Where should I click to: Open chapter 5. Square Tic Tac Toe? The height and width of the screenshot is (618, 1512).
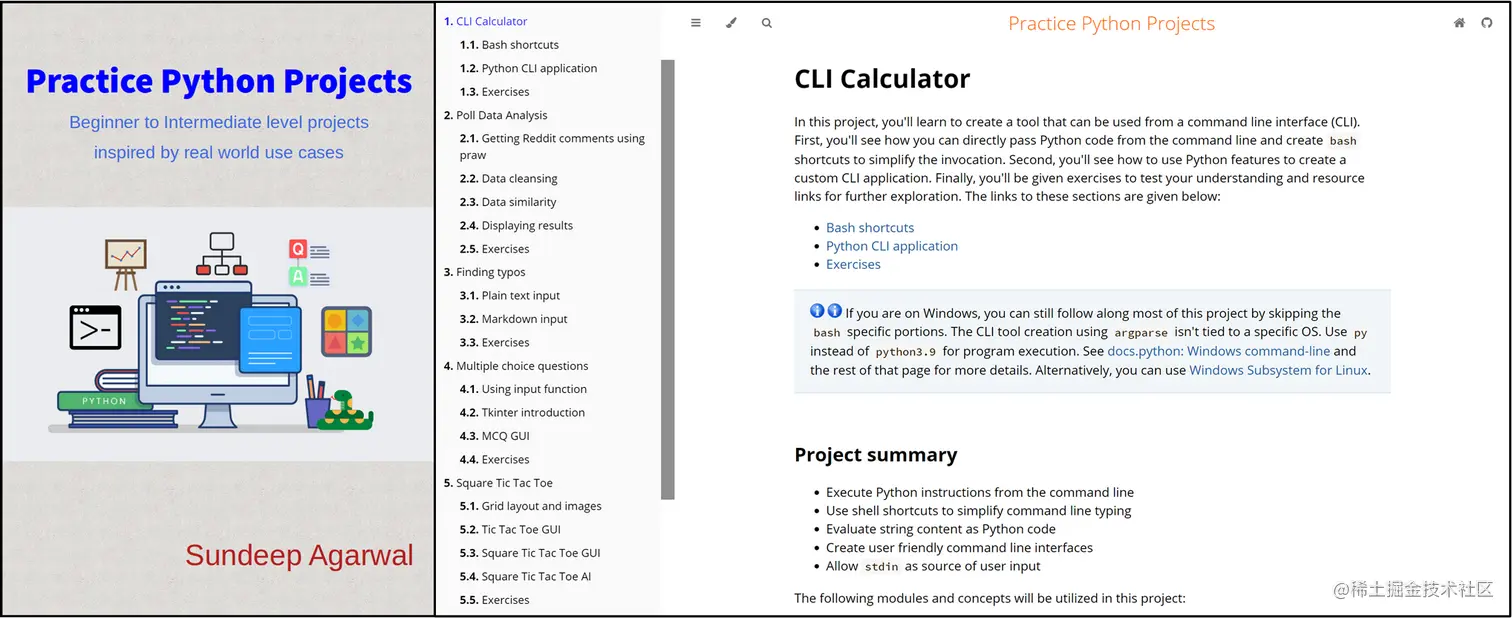coord(498,483)
